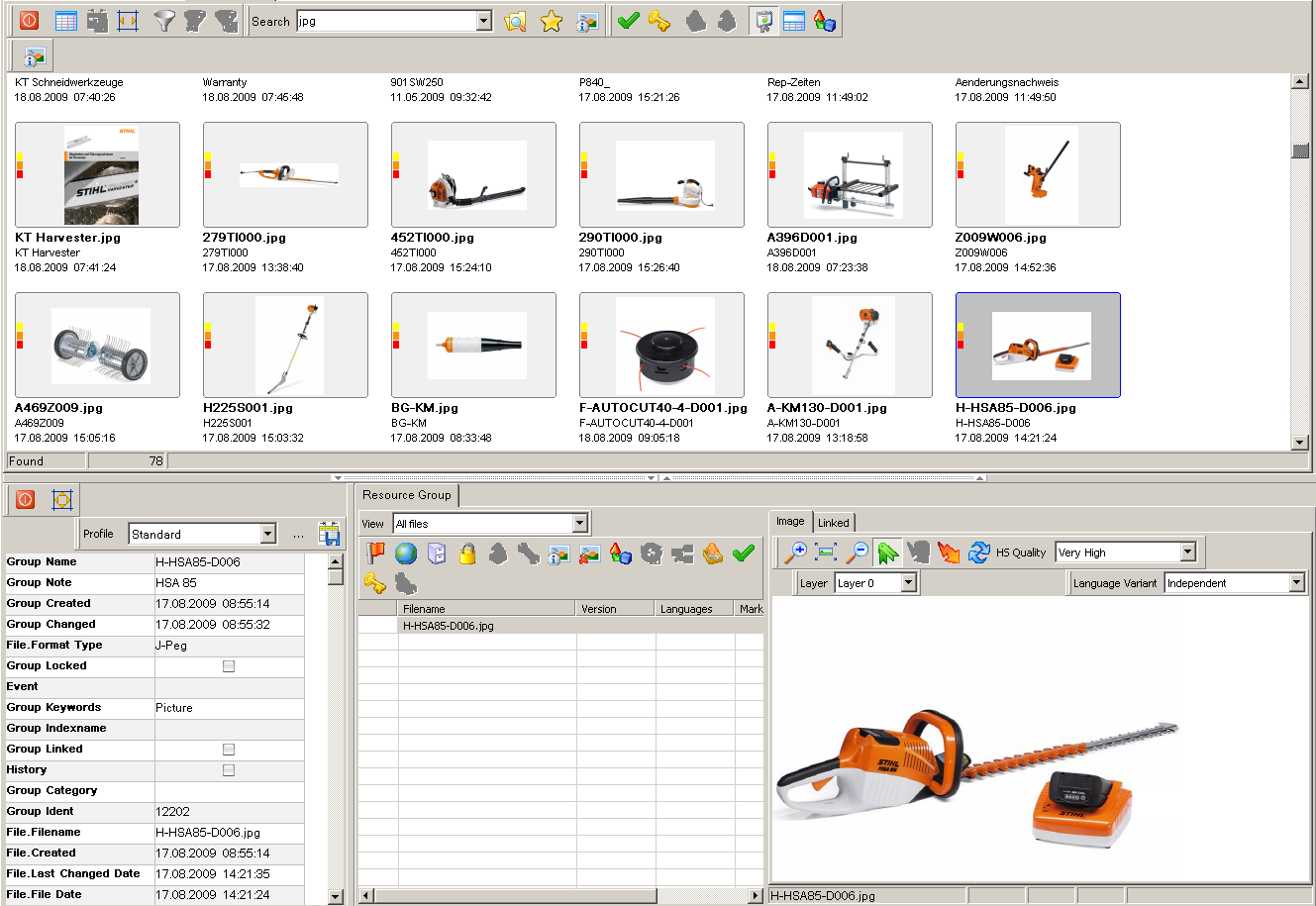1316x906 pixels.
Task: Open the HS Quality dropdown
Action: 1187,553
